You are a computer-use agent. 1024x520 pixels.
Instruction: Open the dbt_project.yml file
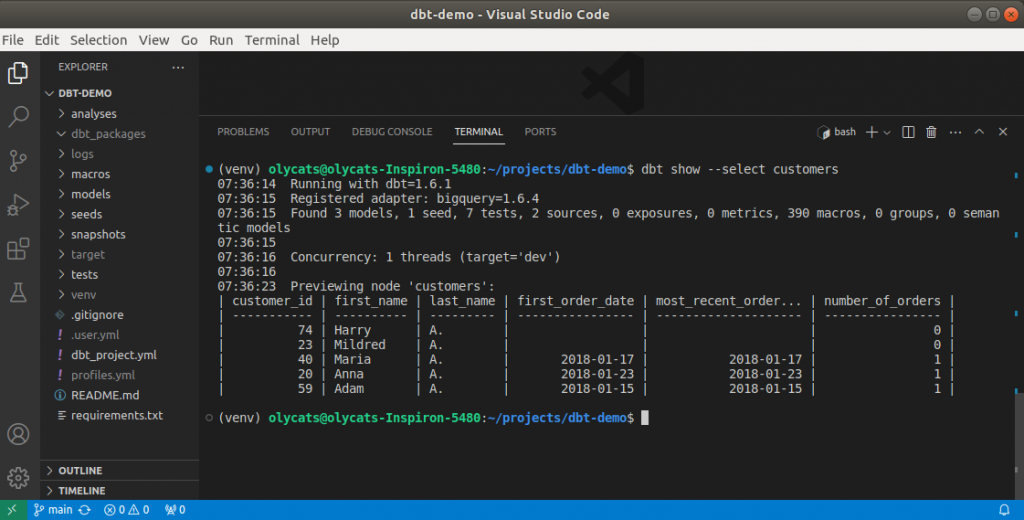[x=120, y=355]
